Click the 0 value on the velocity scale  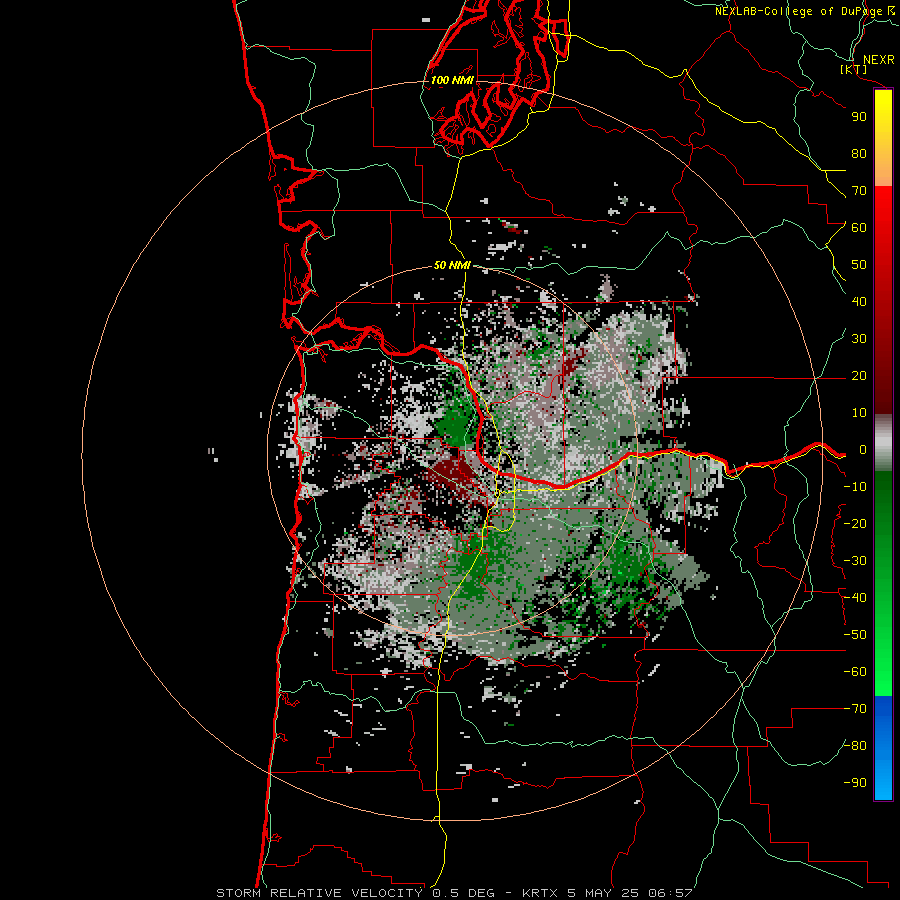coord(863,450)
